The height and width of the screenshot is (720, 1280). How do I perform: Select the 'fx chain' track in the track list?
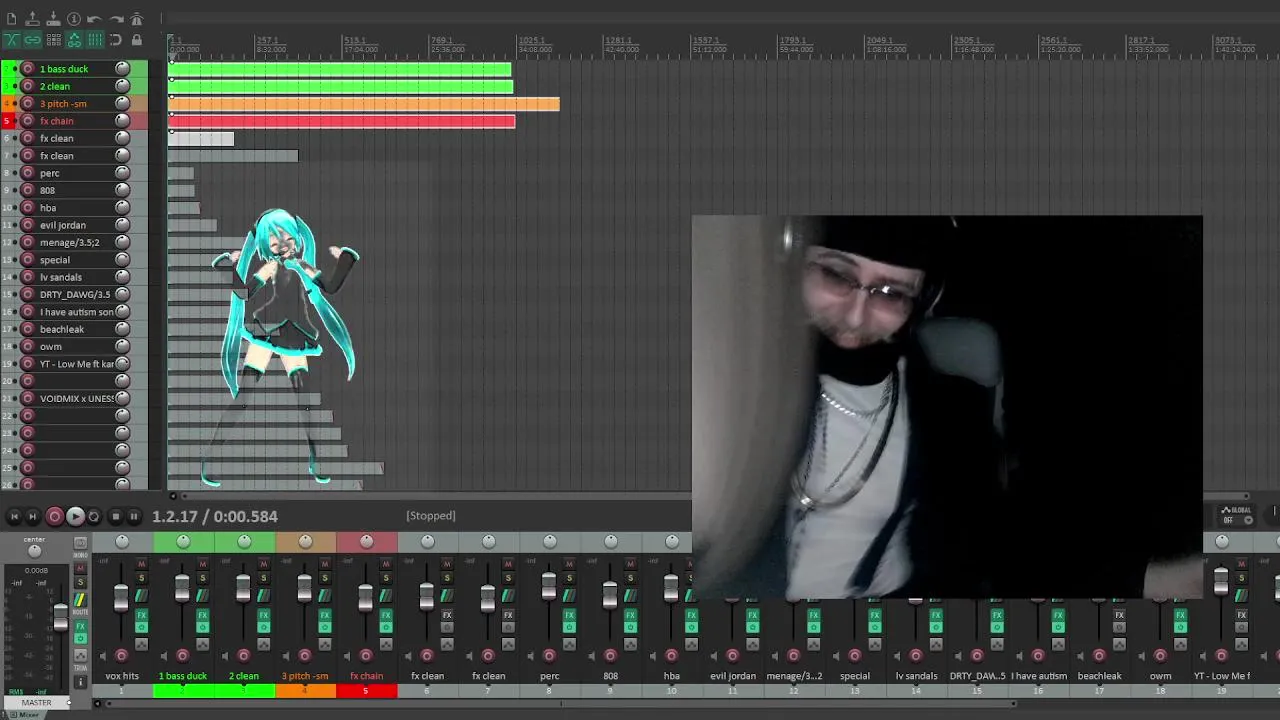point(57,121)
